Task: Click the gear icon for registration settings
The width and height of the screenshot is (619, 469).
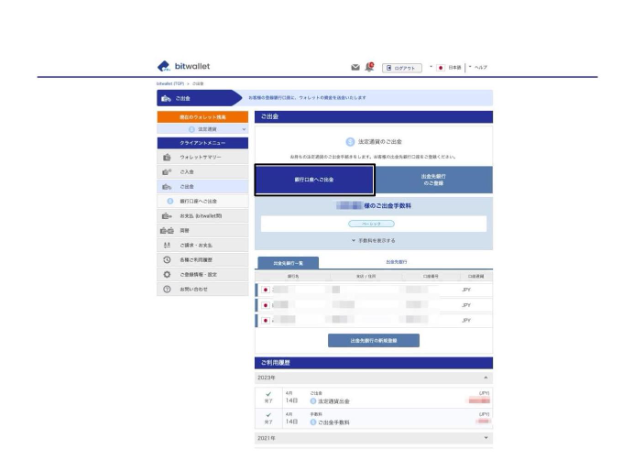Action: pyautogui.click(x=166, y=273)
